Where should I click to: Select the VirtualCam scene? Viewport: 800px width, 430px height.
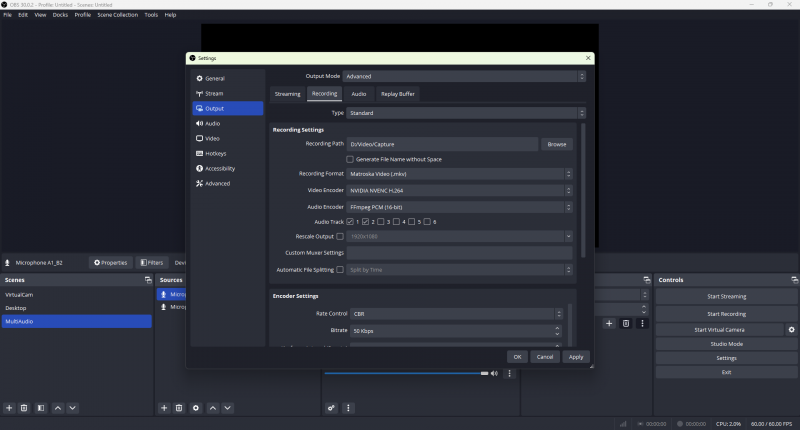click(77, 295)
